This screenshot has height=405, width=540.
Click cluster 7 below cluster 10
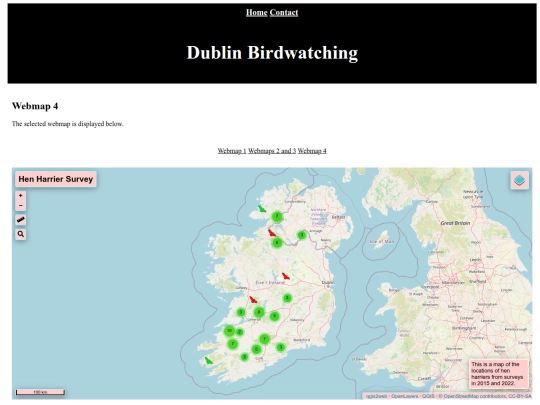pos(233,344)
